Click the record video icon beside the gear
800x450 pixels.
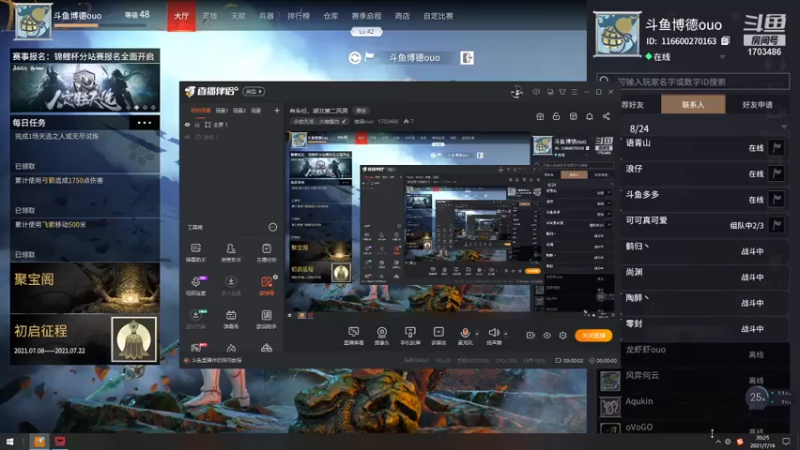pyautogui.click(x=531, y=335)
